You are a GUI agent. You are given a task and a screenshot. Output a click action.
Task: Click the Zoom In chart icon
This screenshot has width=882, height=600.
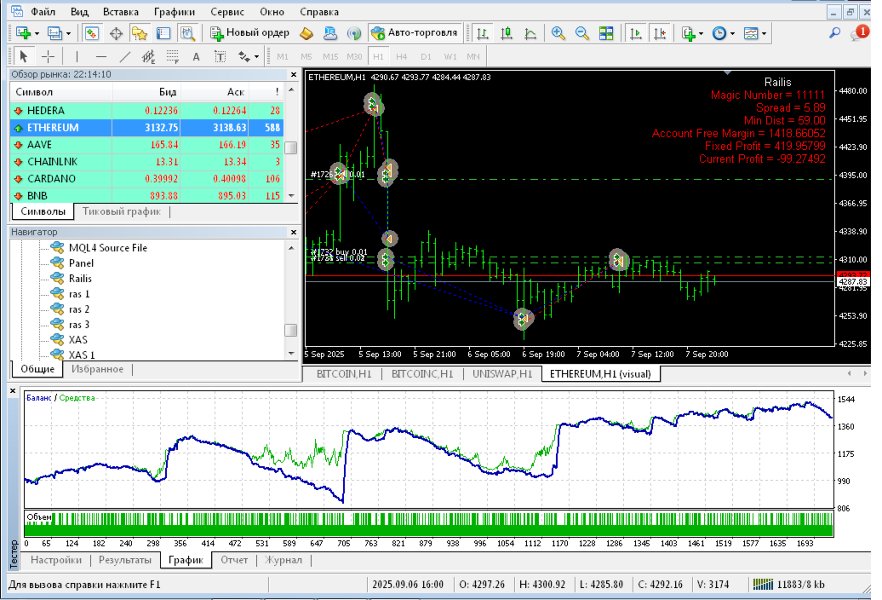(557, 31)
